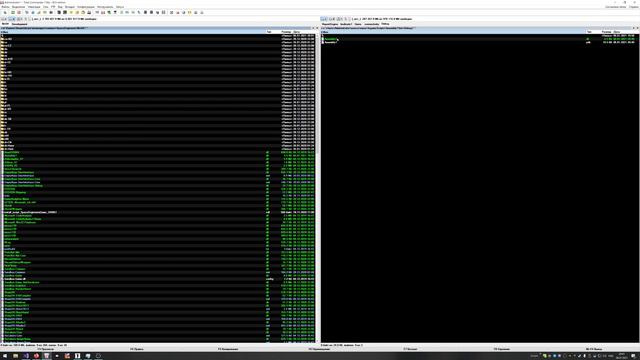The height and width of the screenshot is (360, 640).
Task: Open left panel directory history dropdown arrow
Action: 317,28
